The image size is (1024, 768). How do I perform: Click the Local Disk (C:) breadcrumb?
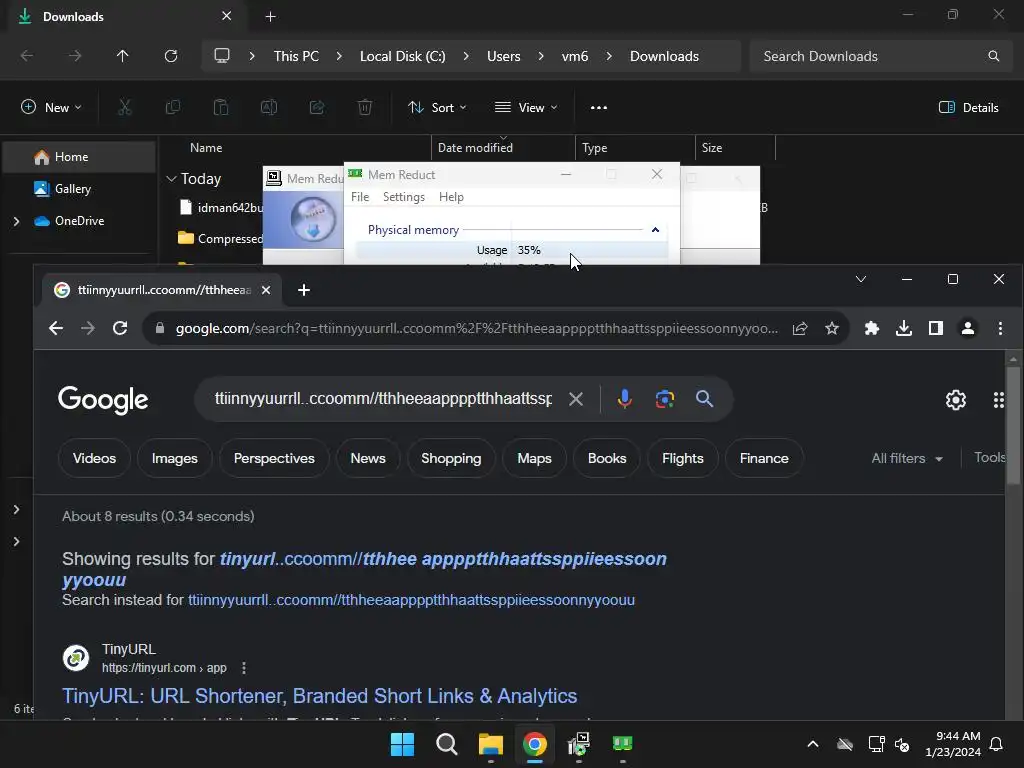coord(402,56)
